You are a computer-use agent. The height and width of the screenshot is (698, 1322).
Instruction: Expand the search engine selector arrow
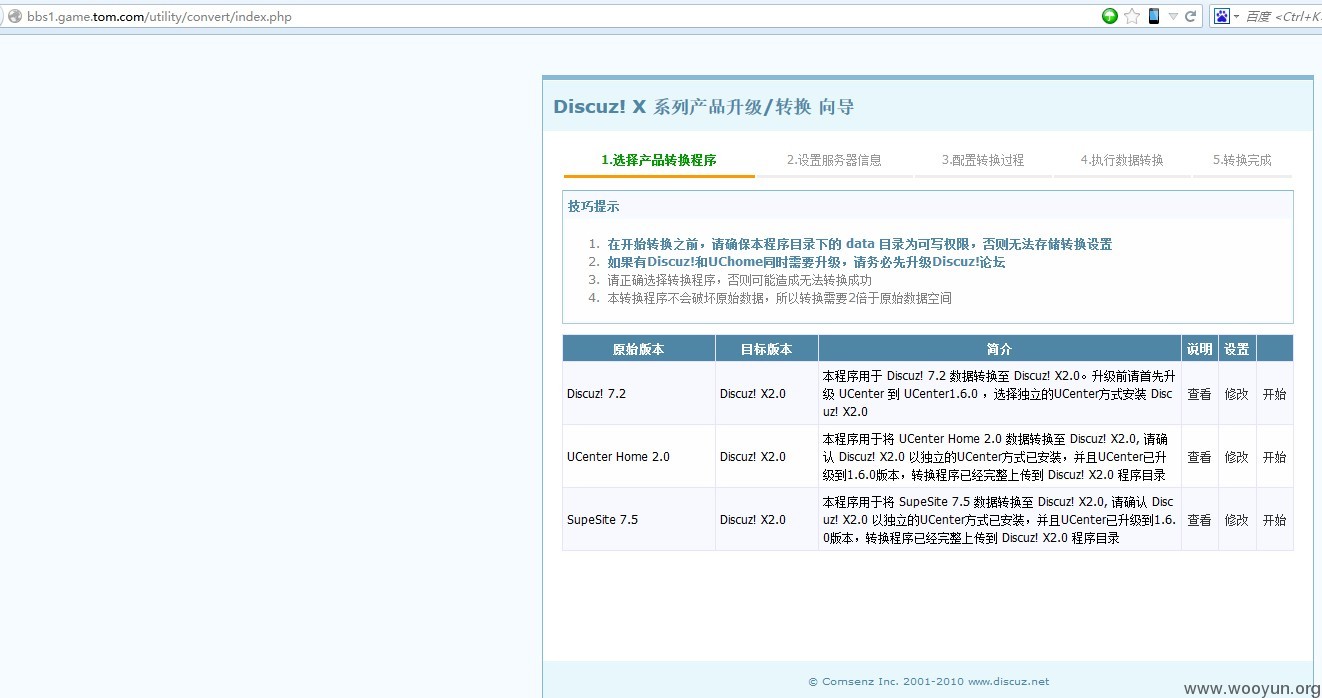(1236, 17)
